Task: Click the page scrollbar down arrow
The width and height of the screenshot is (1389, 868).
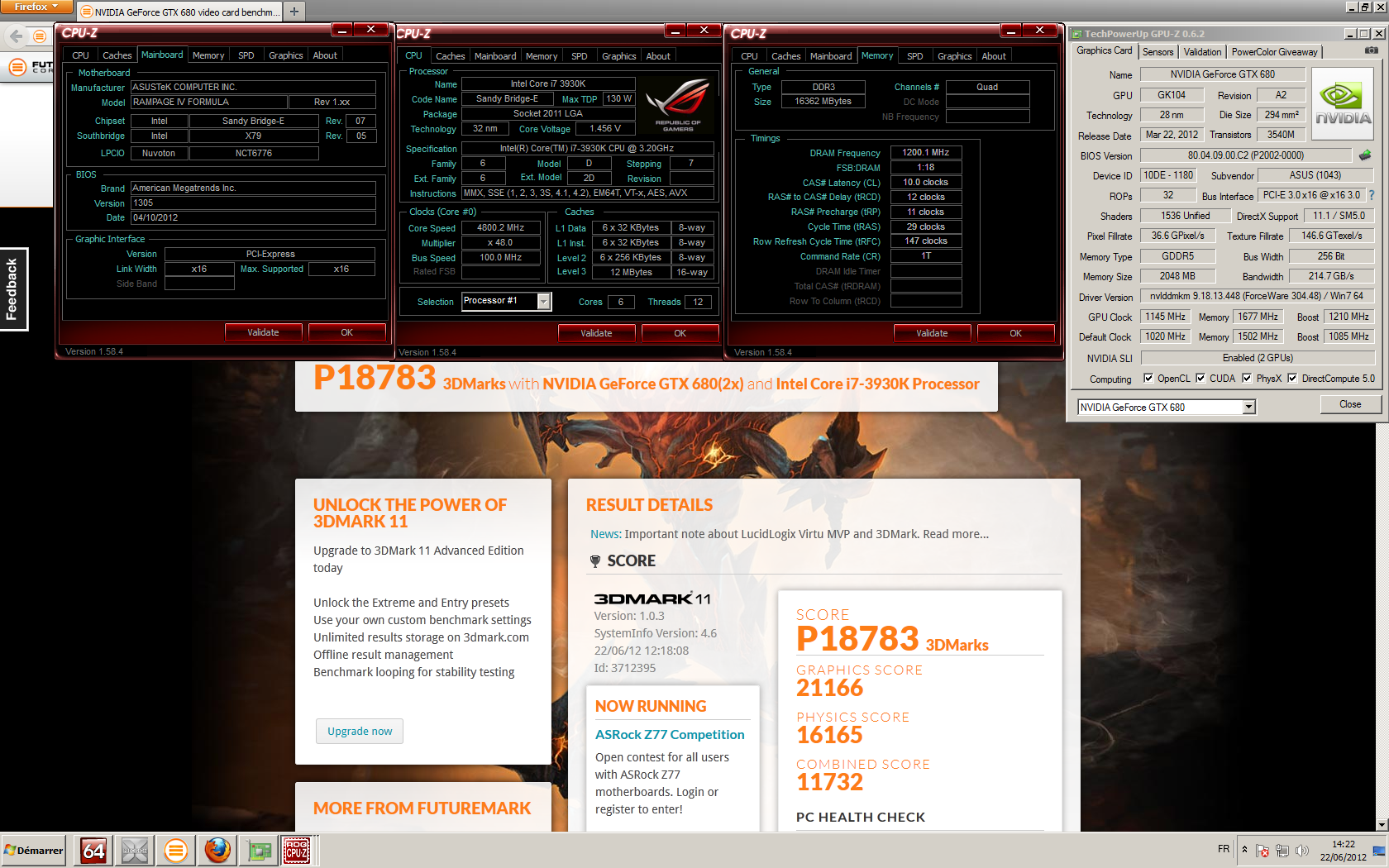Action: click(x=1382, y=824)
